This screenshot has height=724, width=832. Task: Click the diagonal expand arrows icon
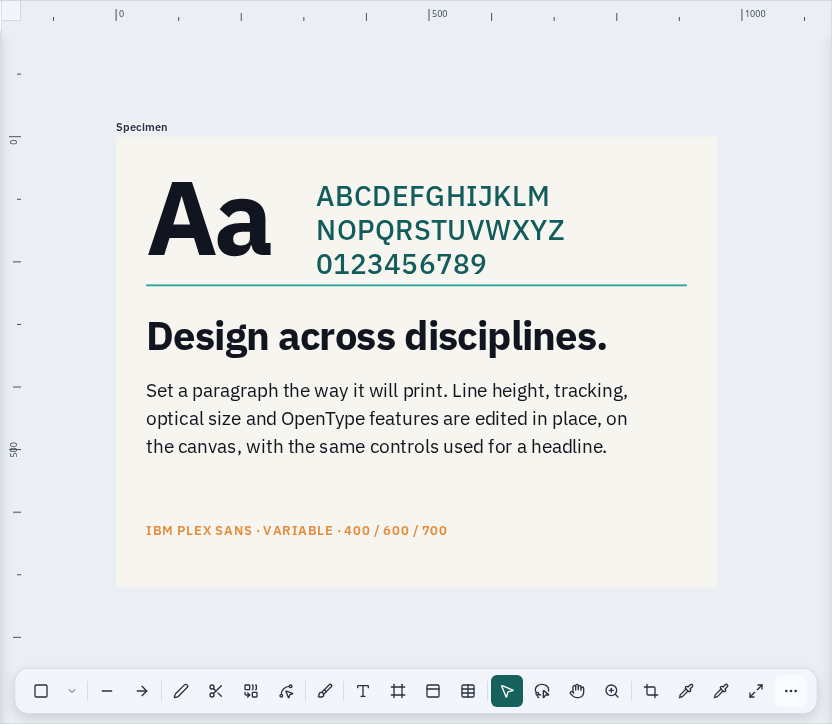coord(756,691)
